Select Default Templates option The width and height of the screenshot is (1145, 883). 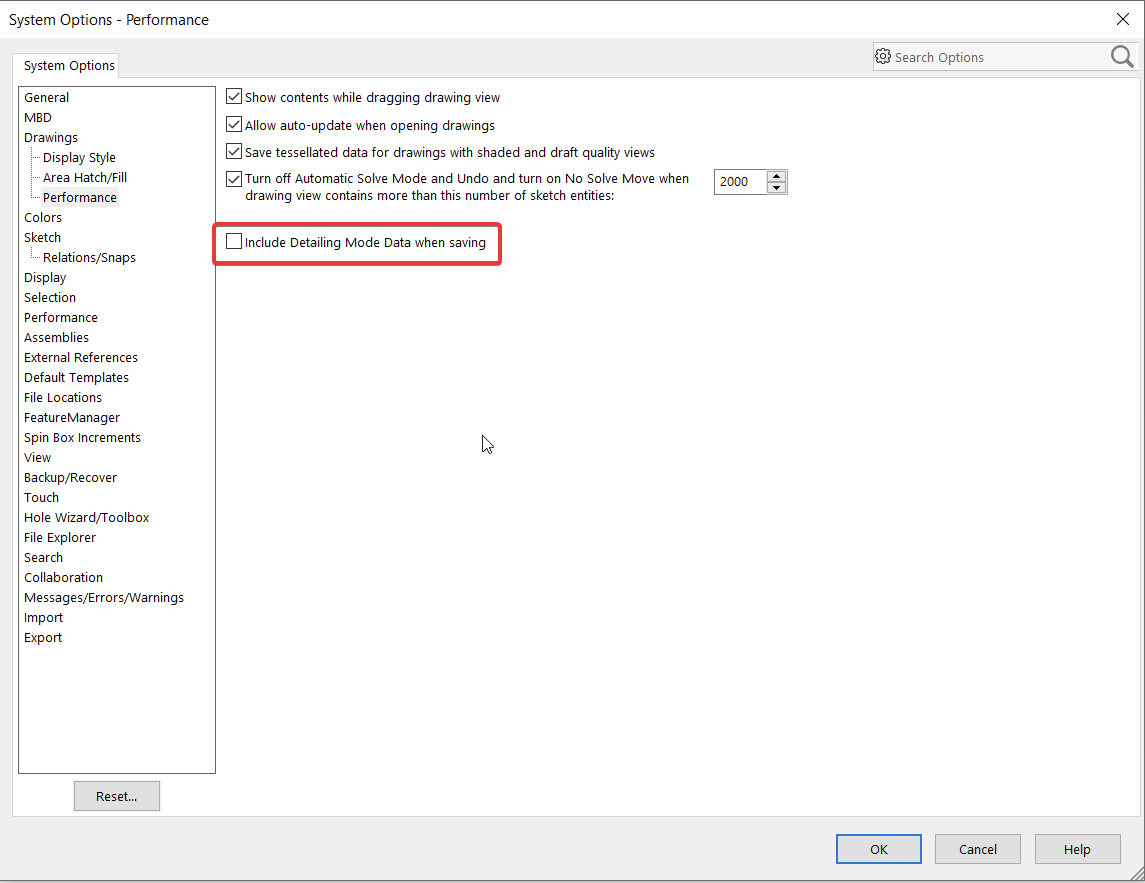(x=76, y=378)
